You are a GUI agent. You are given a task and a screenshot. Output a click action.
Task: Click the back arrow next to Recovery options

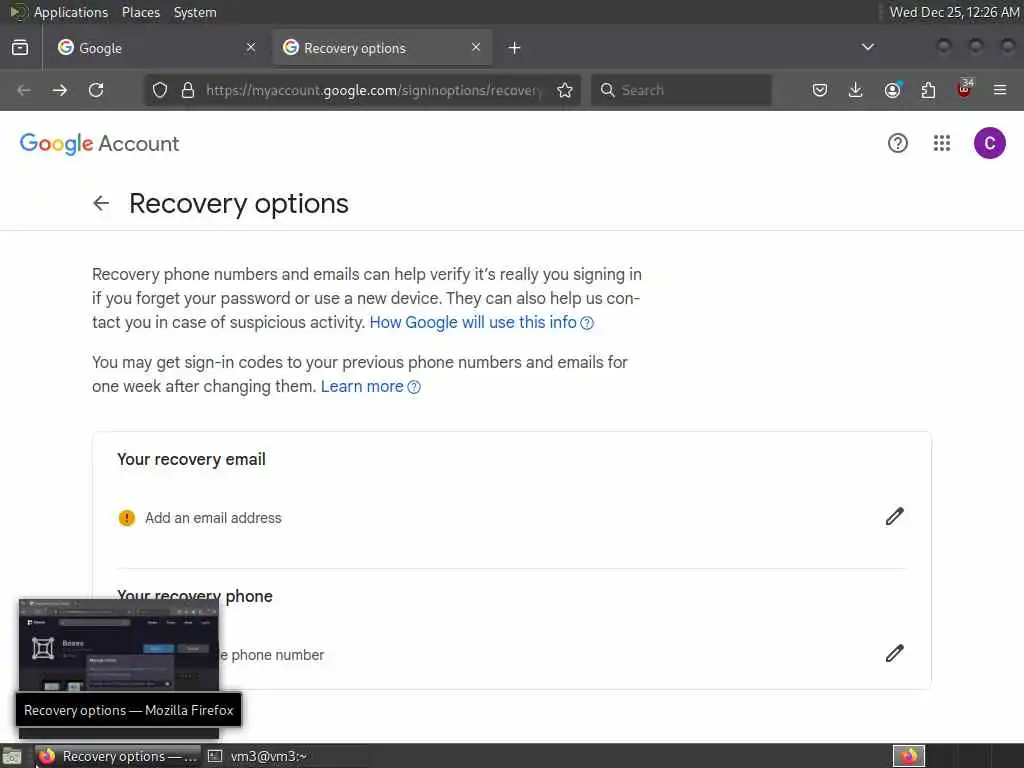[x=101, y=203]
